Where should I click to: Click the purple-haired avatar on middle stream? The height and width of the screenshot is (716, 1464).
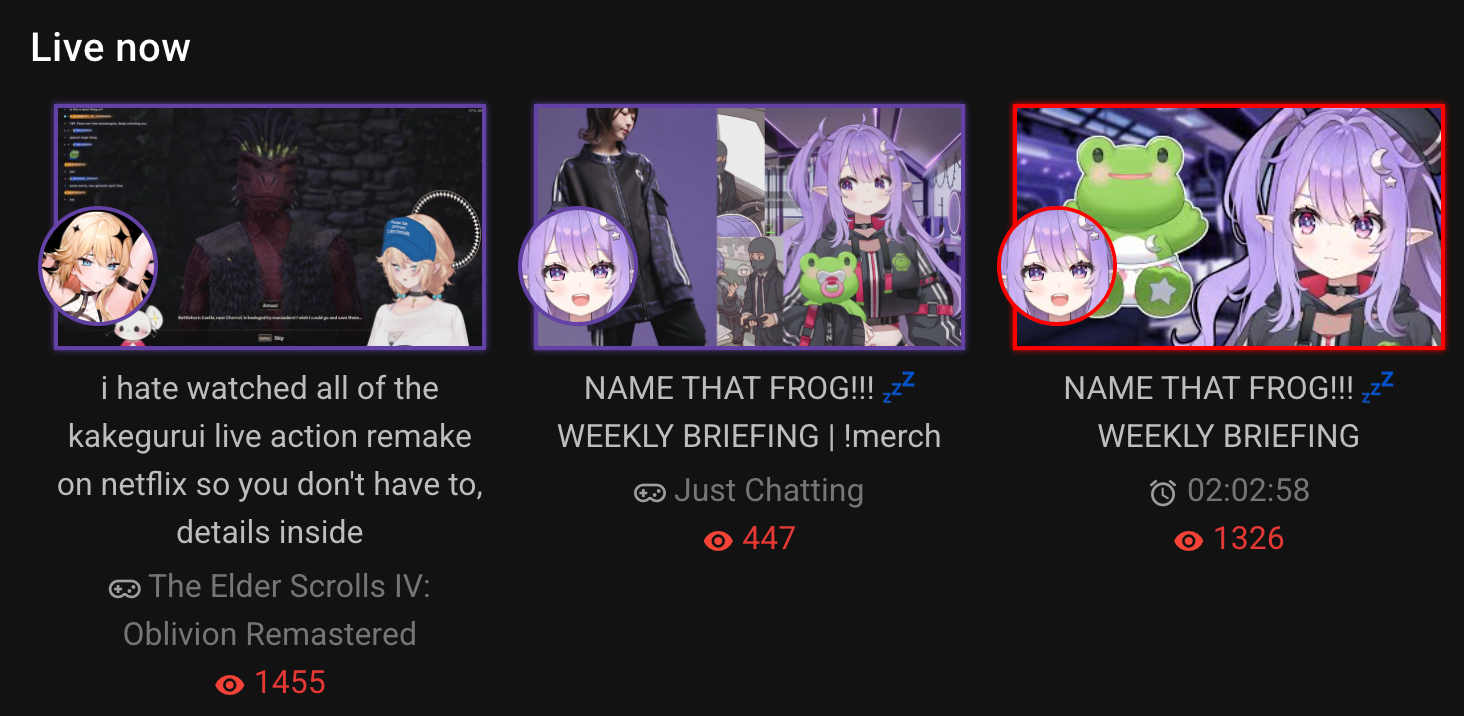tap(578, 266)
